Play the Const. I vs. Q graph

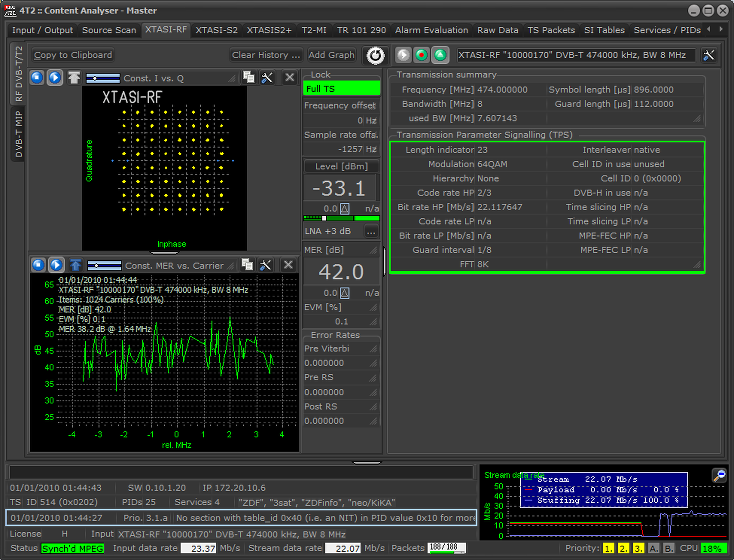55,77
